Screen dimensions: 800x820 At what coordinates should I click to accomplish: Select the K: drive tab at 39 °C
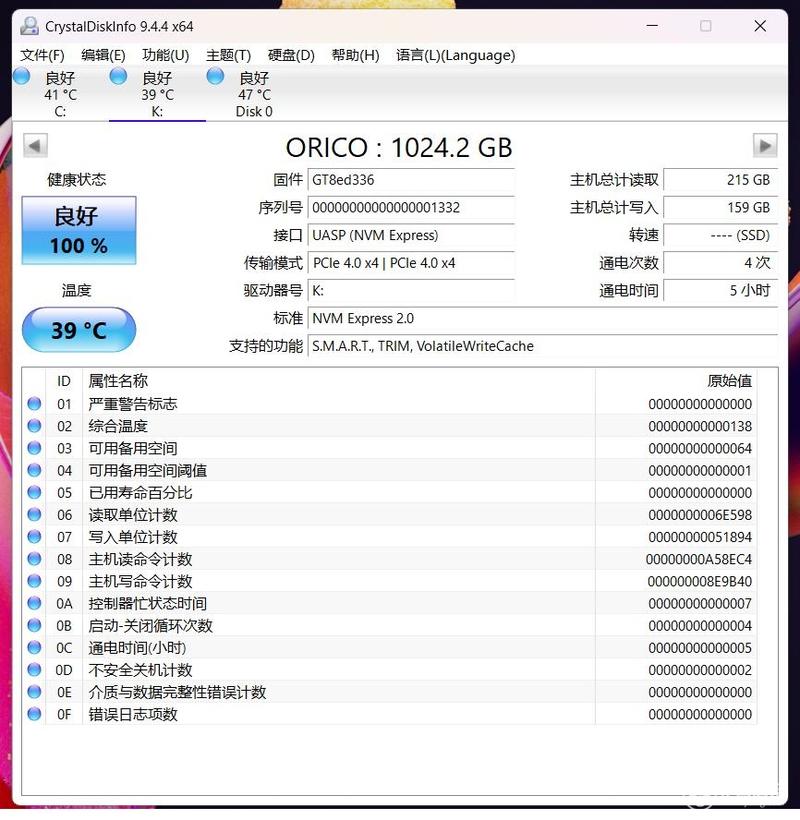(157, 95)
